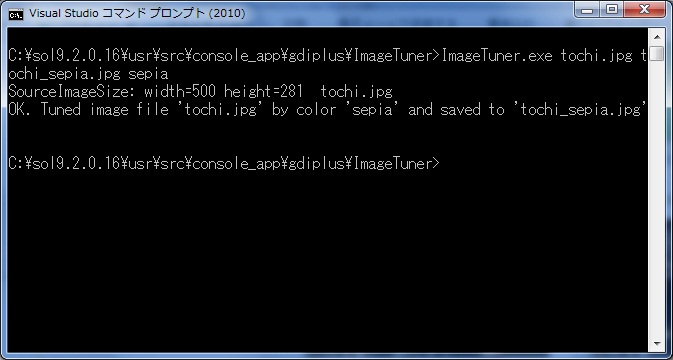This screenshot has height=360, width=673.
Task: Click the quoted 'sepia' color name in the OK line
Action: tap(373, 110)
